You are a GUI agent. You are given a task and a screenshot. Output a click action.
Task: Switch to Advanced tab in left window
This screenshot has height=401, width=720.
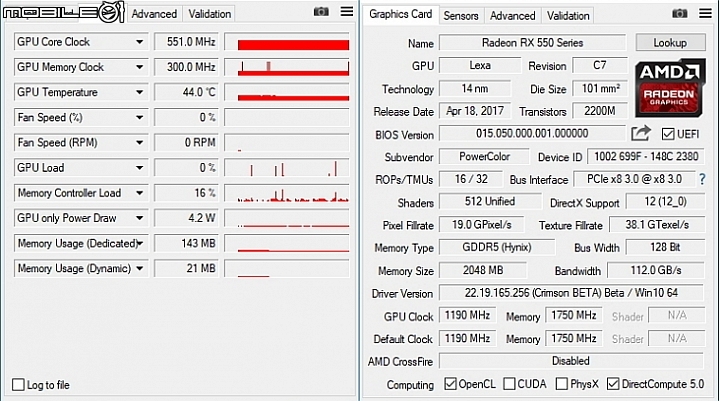click(x=154, y=14)
